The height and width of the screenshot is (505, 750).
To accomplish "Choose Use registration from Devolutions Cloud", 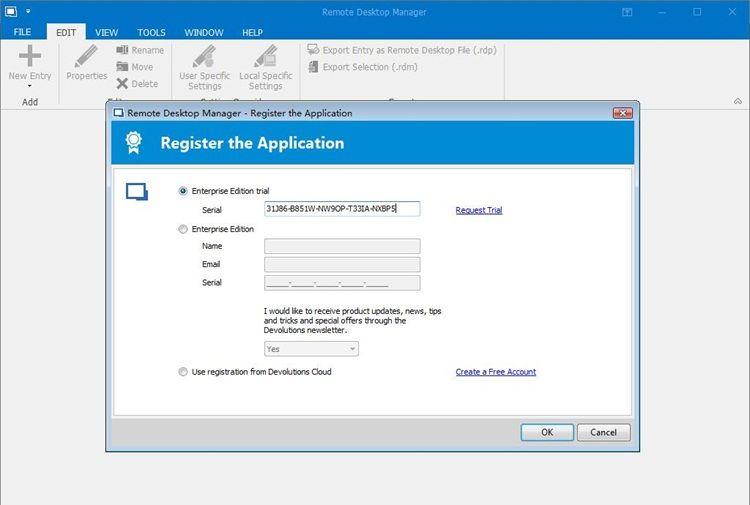I will [182, 372].
